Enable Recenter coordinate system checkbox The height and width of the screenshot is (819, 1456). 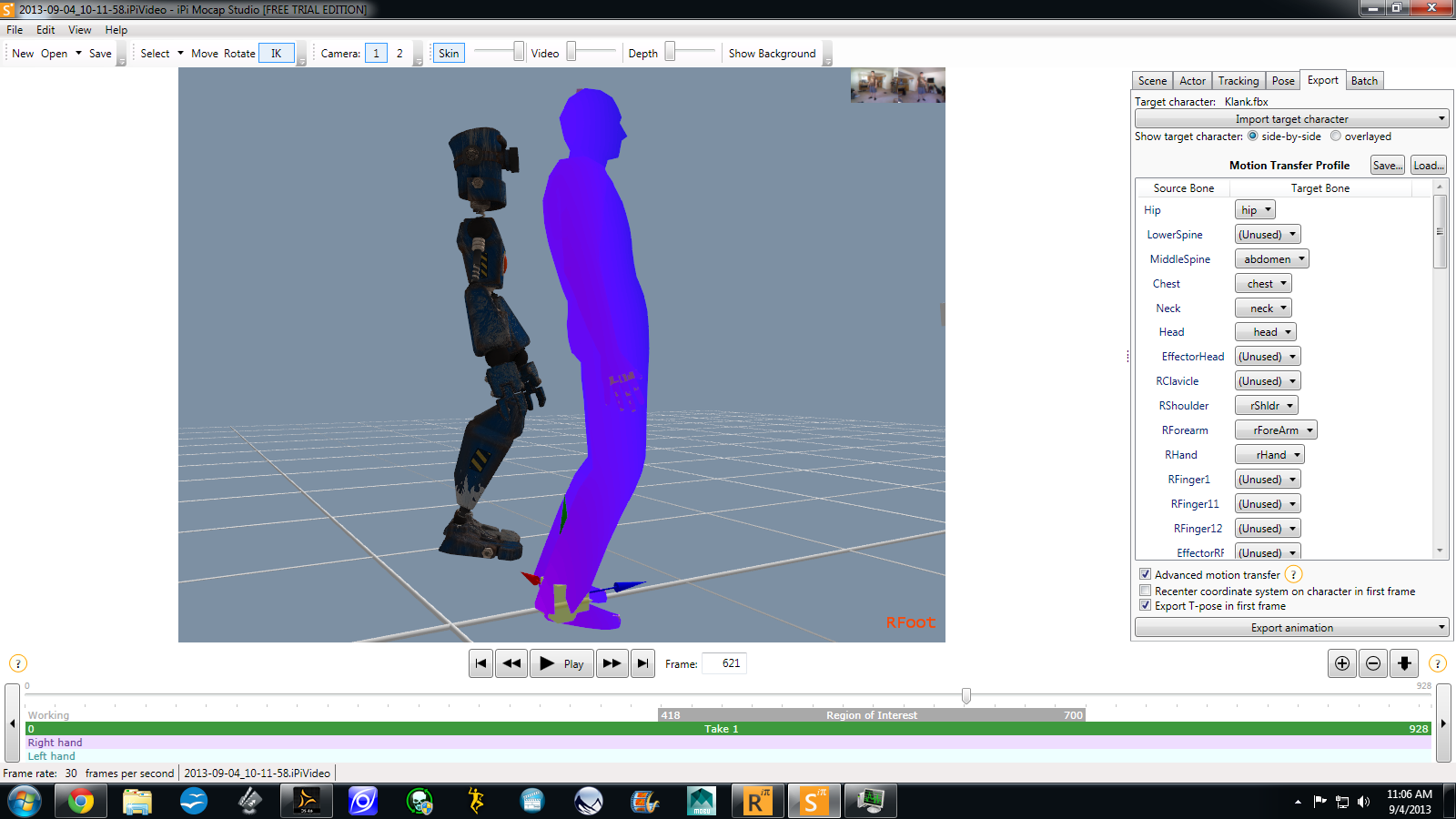point(1146,591)
